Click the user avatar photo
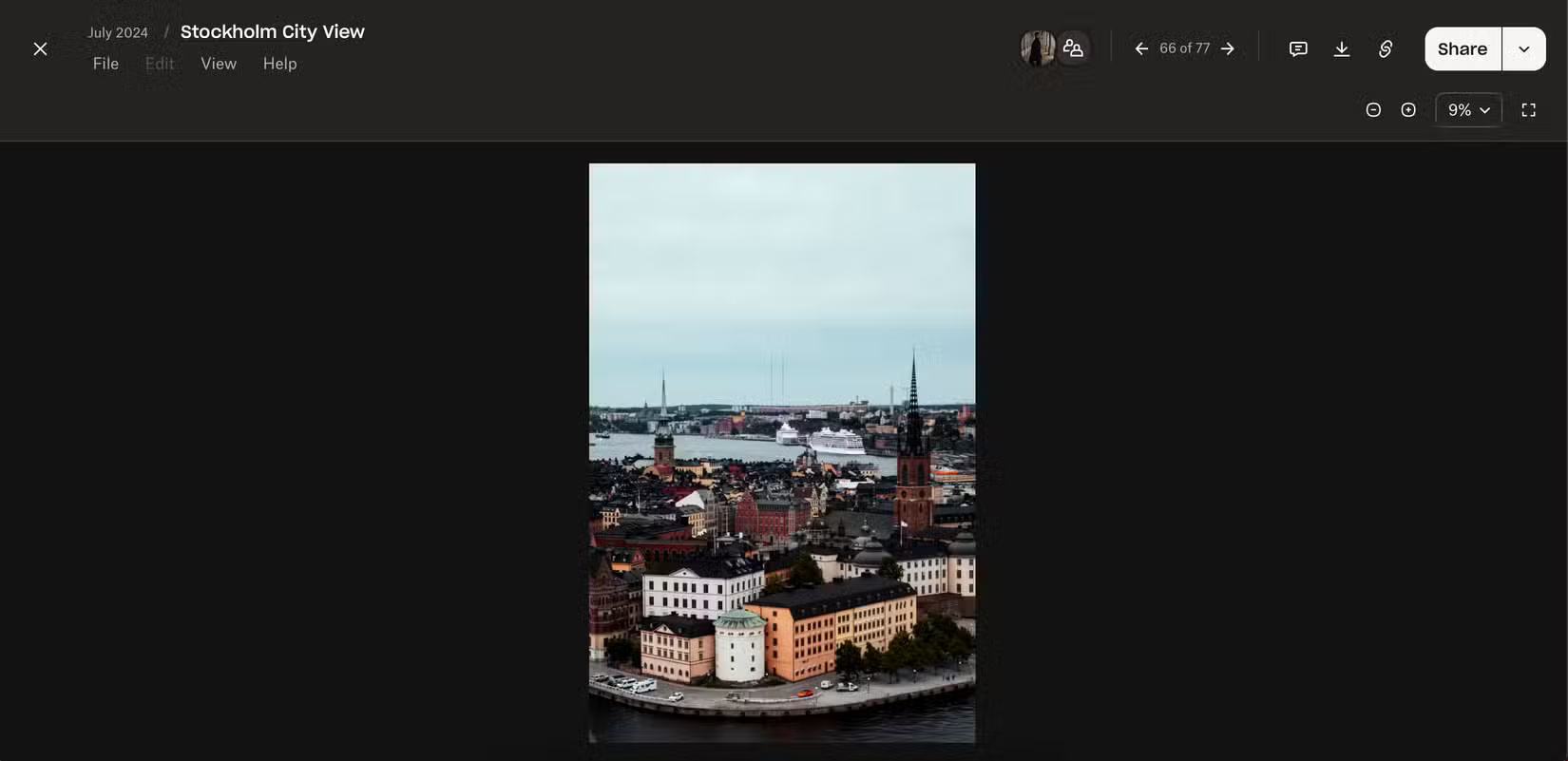 pyautogui.click(x=1037, y=48)
